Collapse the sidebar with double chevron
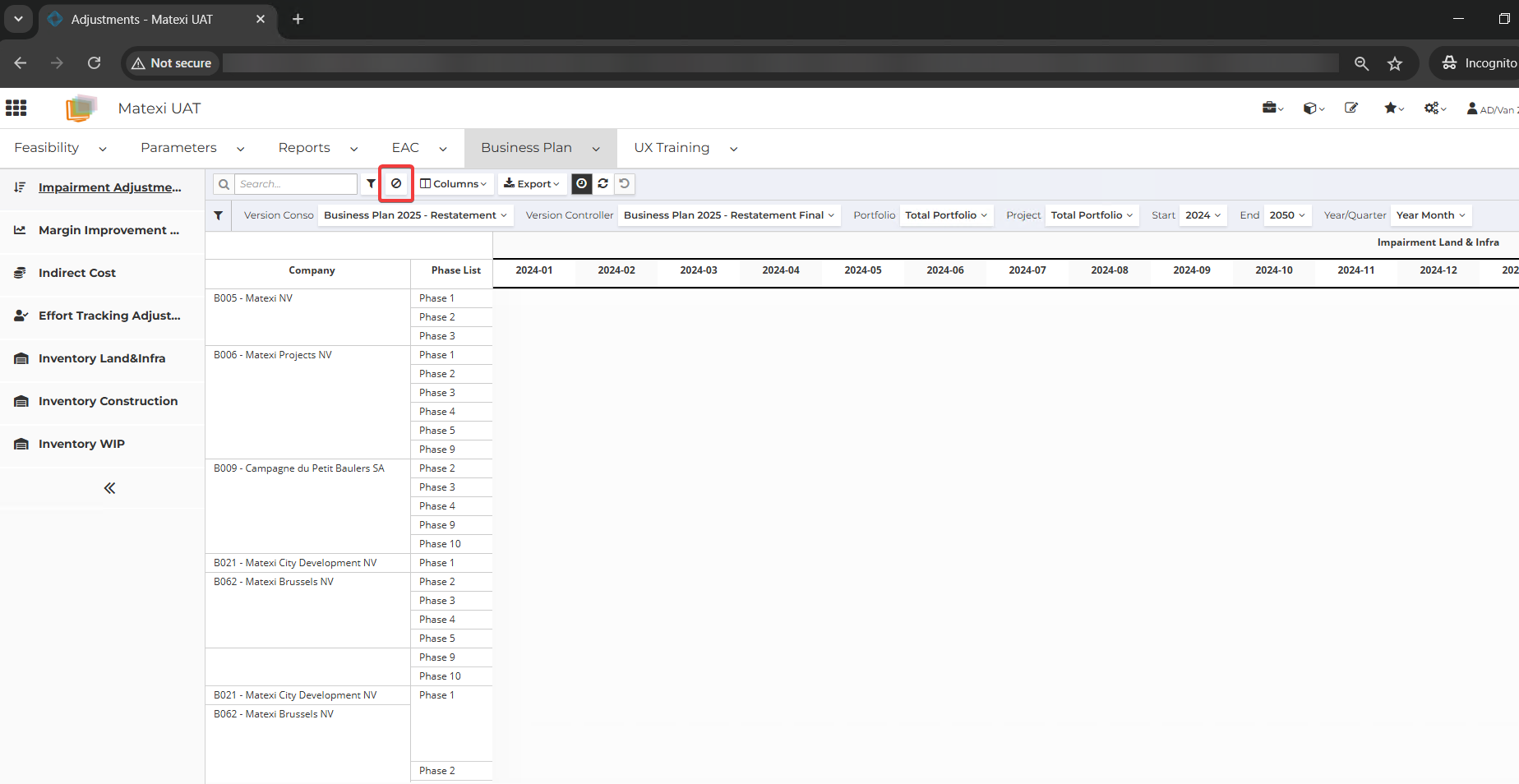 point(109,488)
